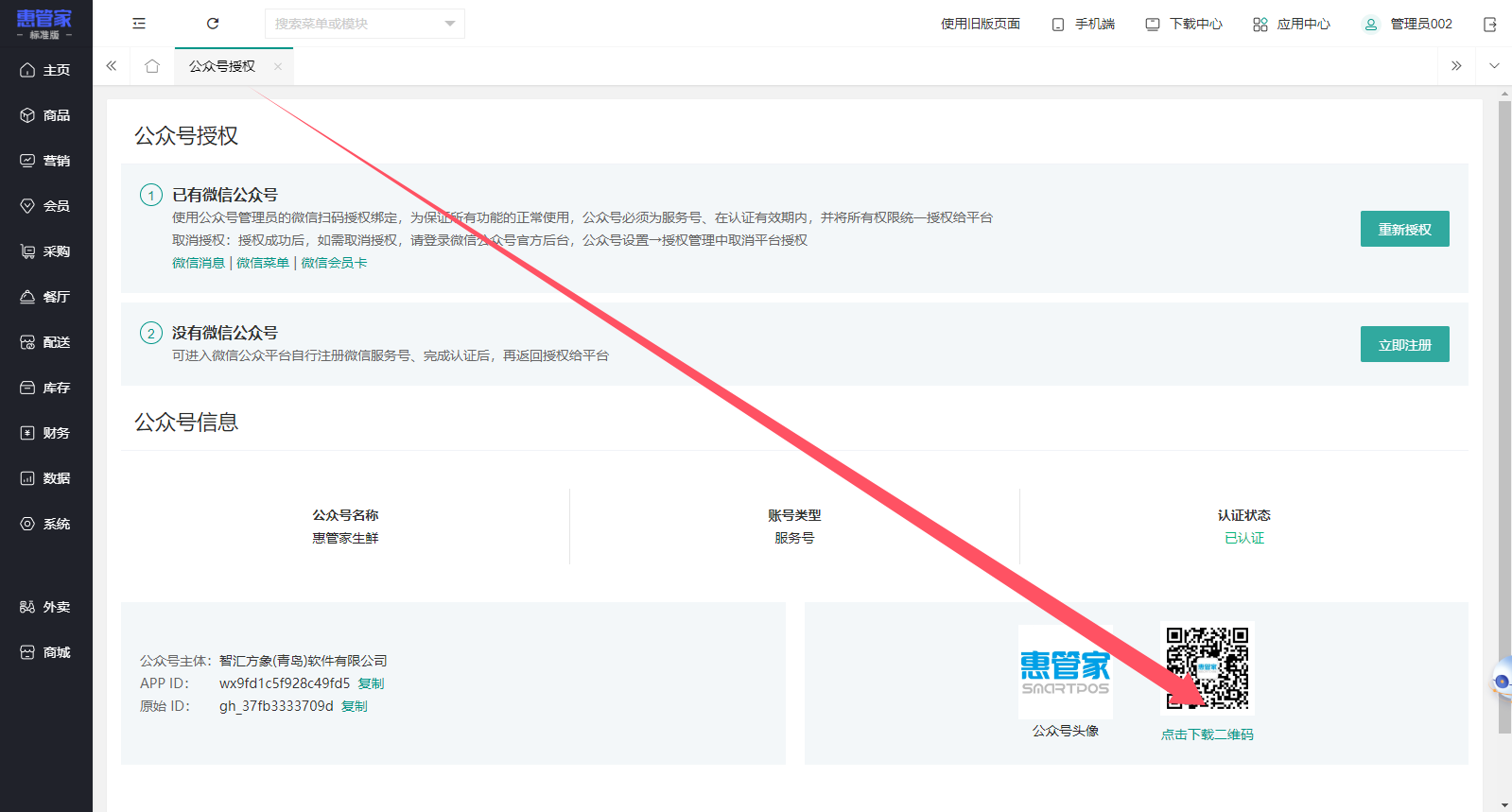Screen dimensions: 1512x812
Task: Click 点击下载二维码 link
Action: pyautogui.click(x=1208, y=734)
